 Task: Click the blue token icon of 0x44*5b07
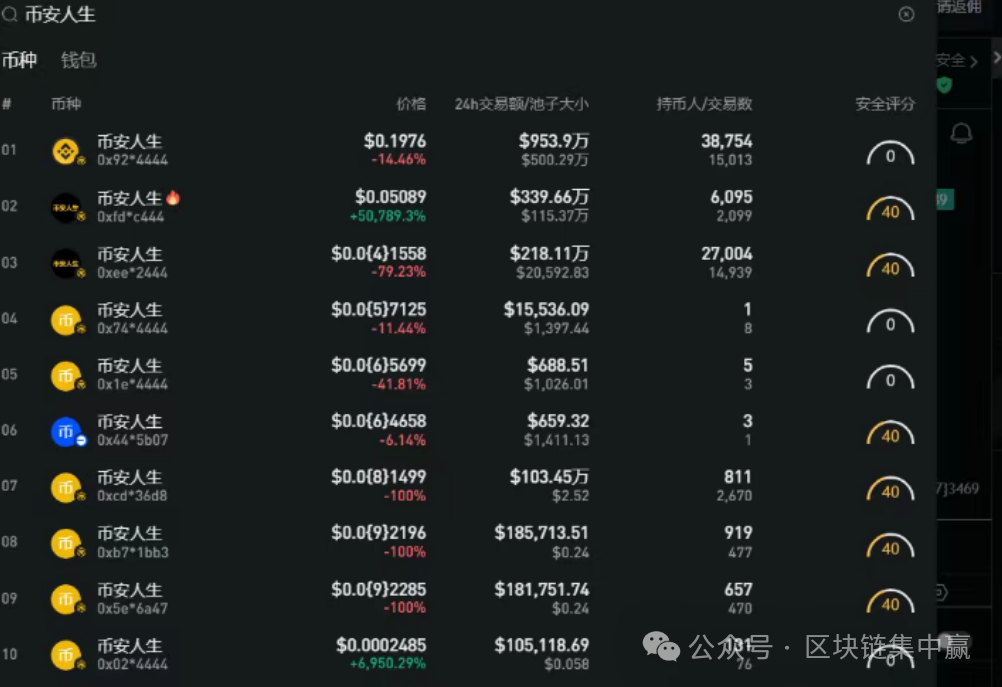(66, 432)
